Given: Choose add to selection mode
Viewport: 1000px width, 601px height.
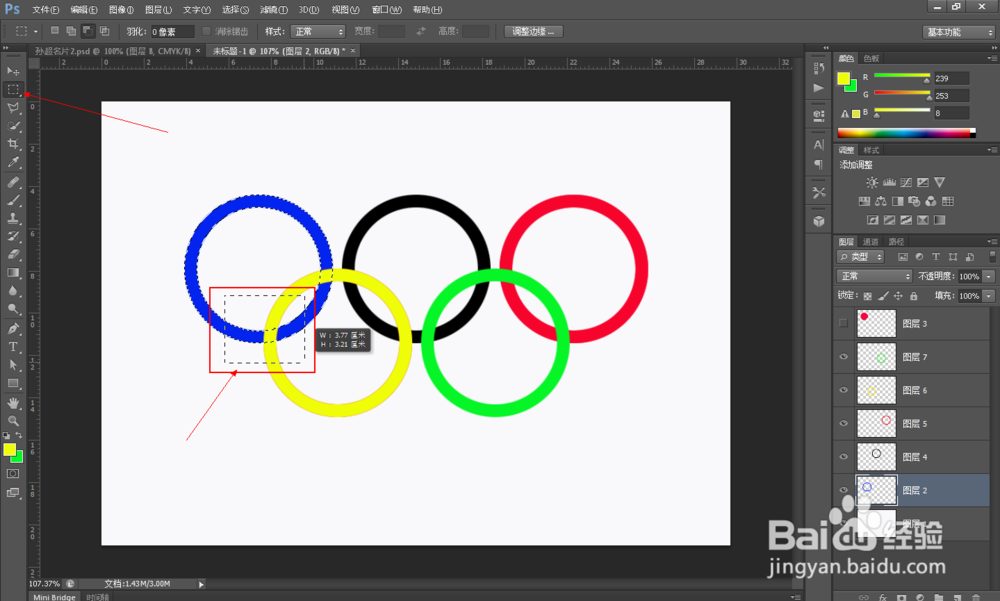Looking at the screenshot, I should click(71, 31).
